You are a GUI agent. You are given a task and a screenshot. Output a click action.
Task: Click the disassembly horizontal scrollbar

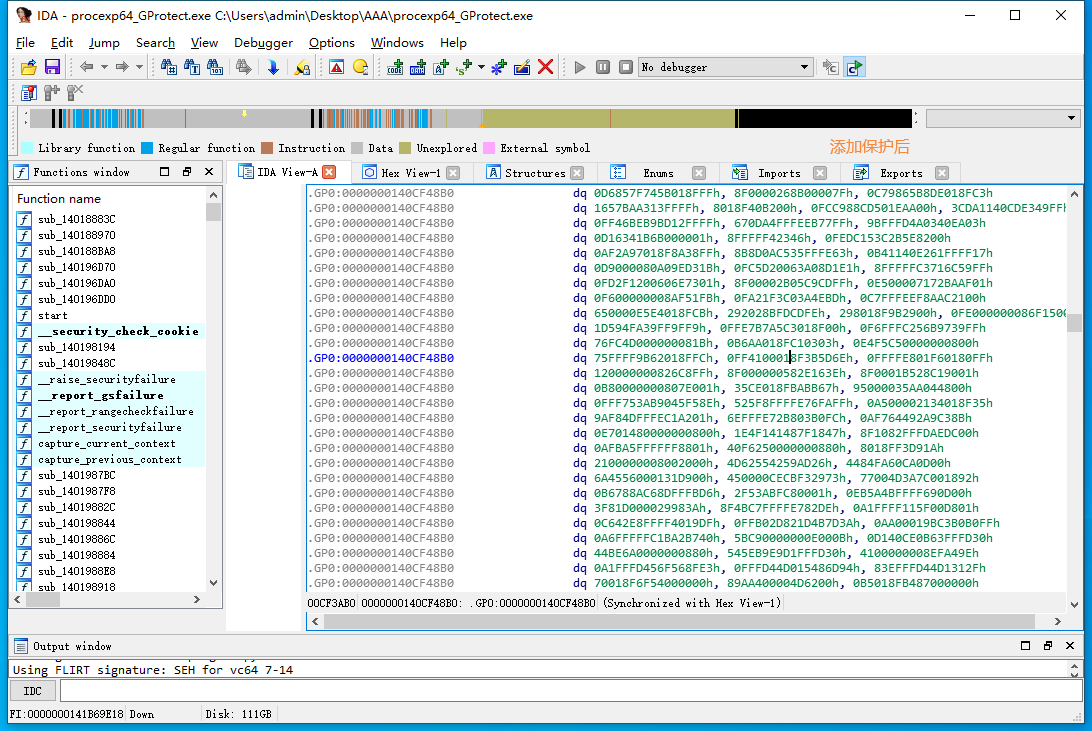[679, 621]
